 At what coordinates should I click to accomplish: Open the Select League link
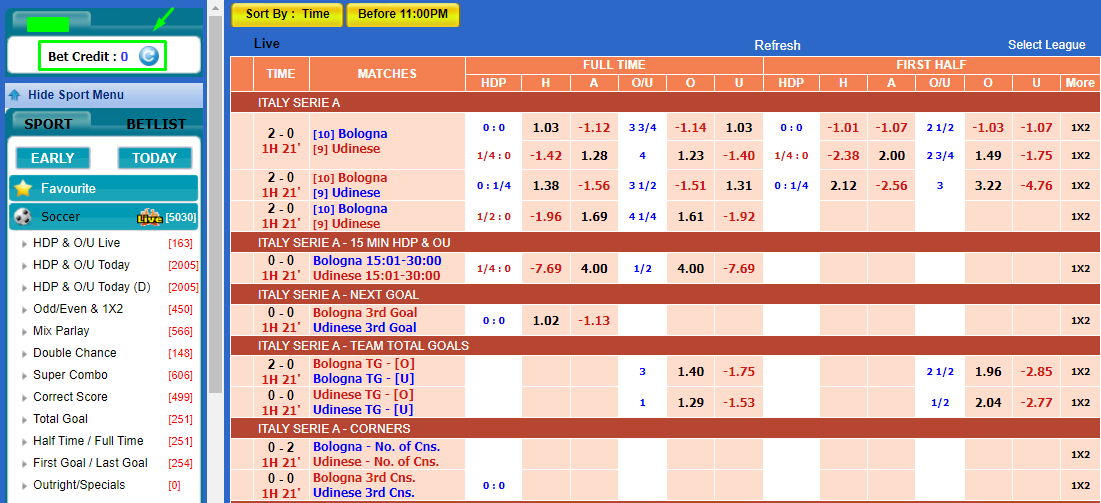click(x=1046, y=44)
